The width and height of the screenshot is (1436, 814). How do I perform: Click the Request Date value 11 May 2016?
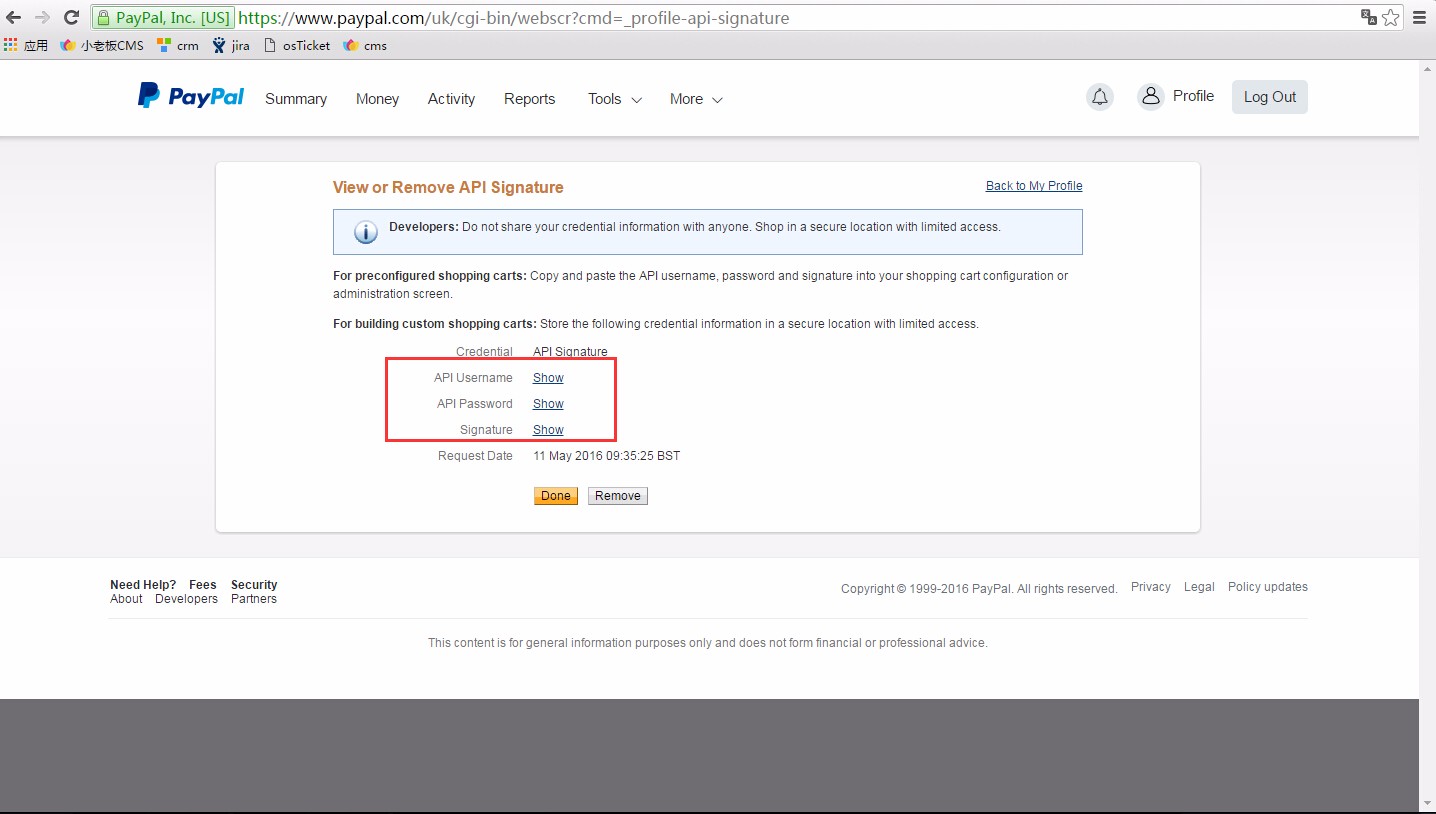606,456
